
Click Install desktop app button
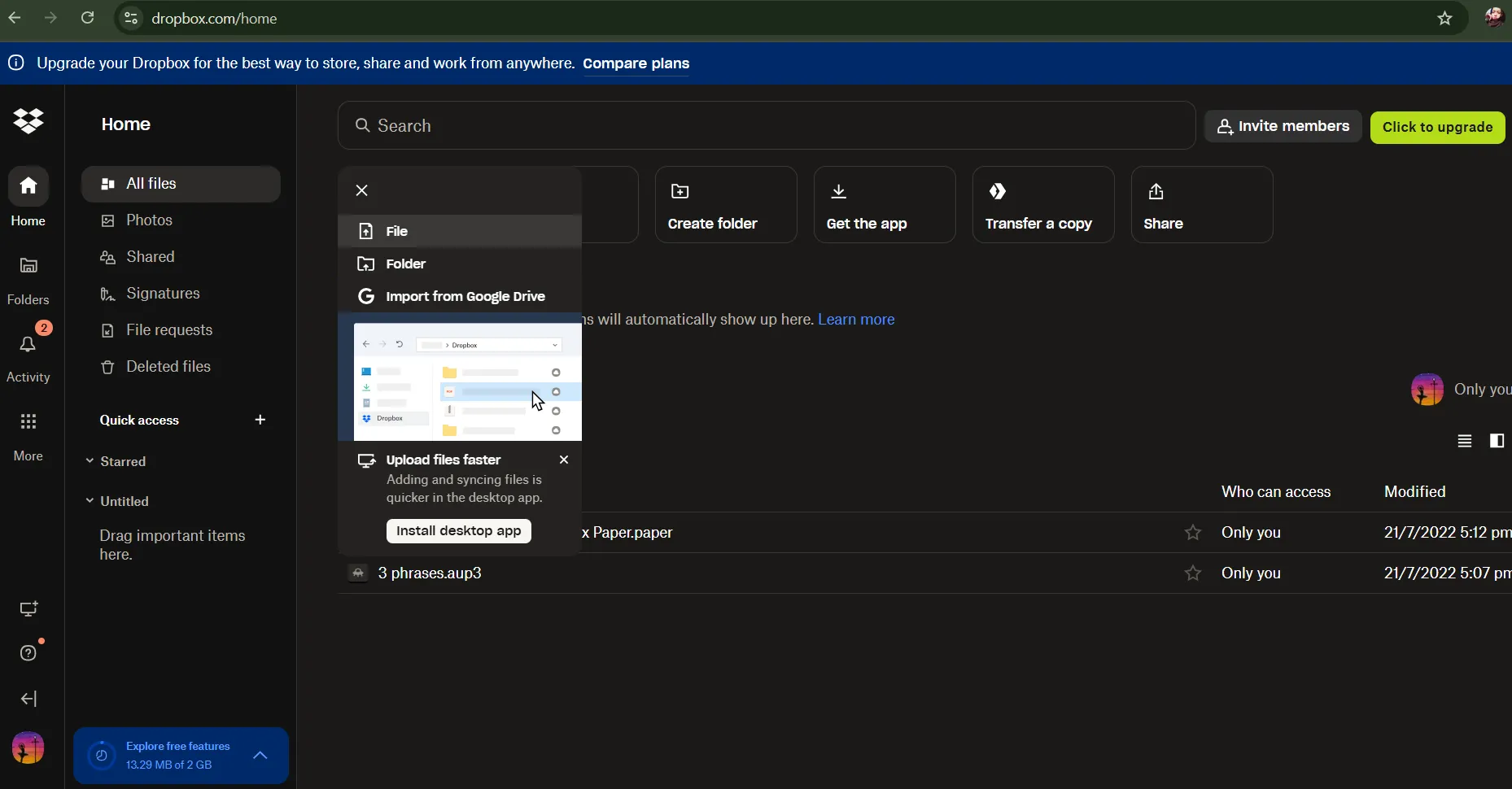tap(459, 531)
